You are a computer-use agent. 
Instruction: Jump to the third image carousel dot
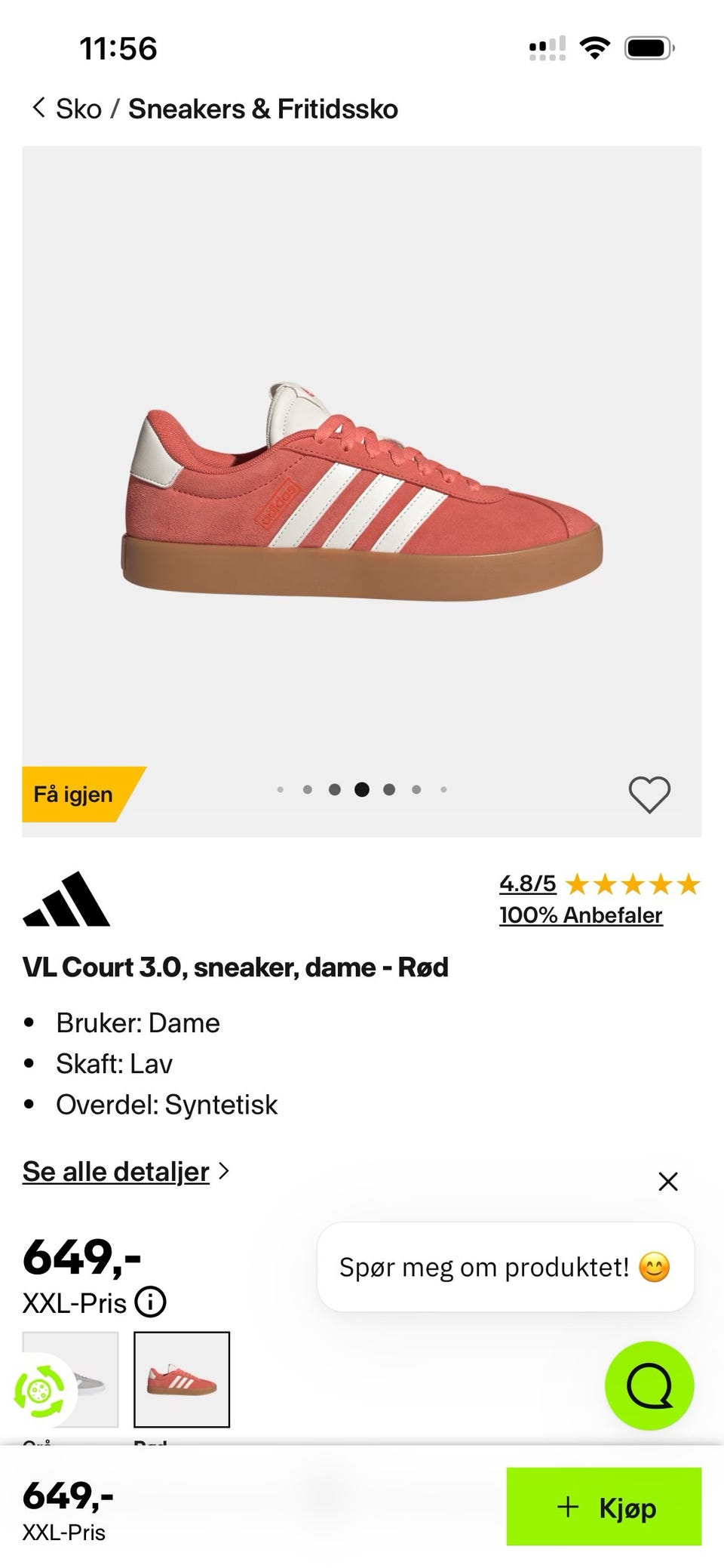[335, 789]
